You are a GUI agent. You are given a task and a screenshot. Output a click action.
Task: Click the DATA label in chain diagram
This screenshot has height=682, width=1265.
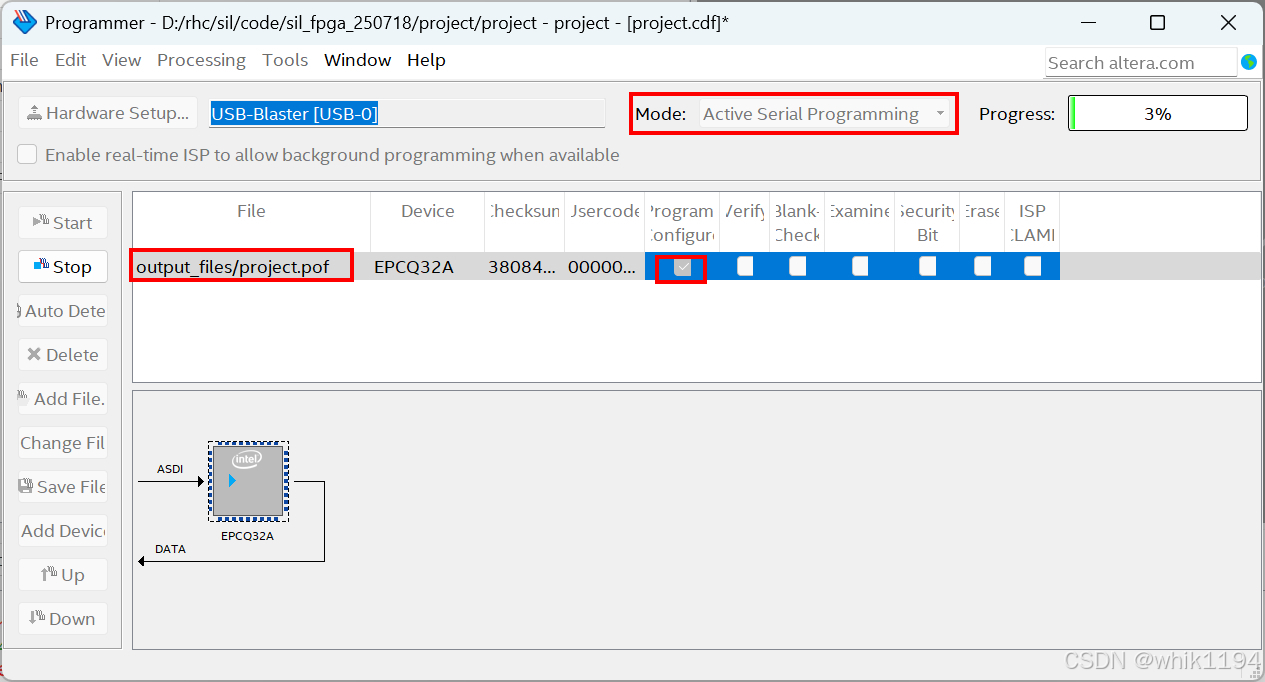[x=170, y=549]
